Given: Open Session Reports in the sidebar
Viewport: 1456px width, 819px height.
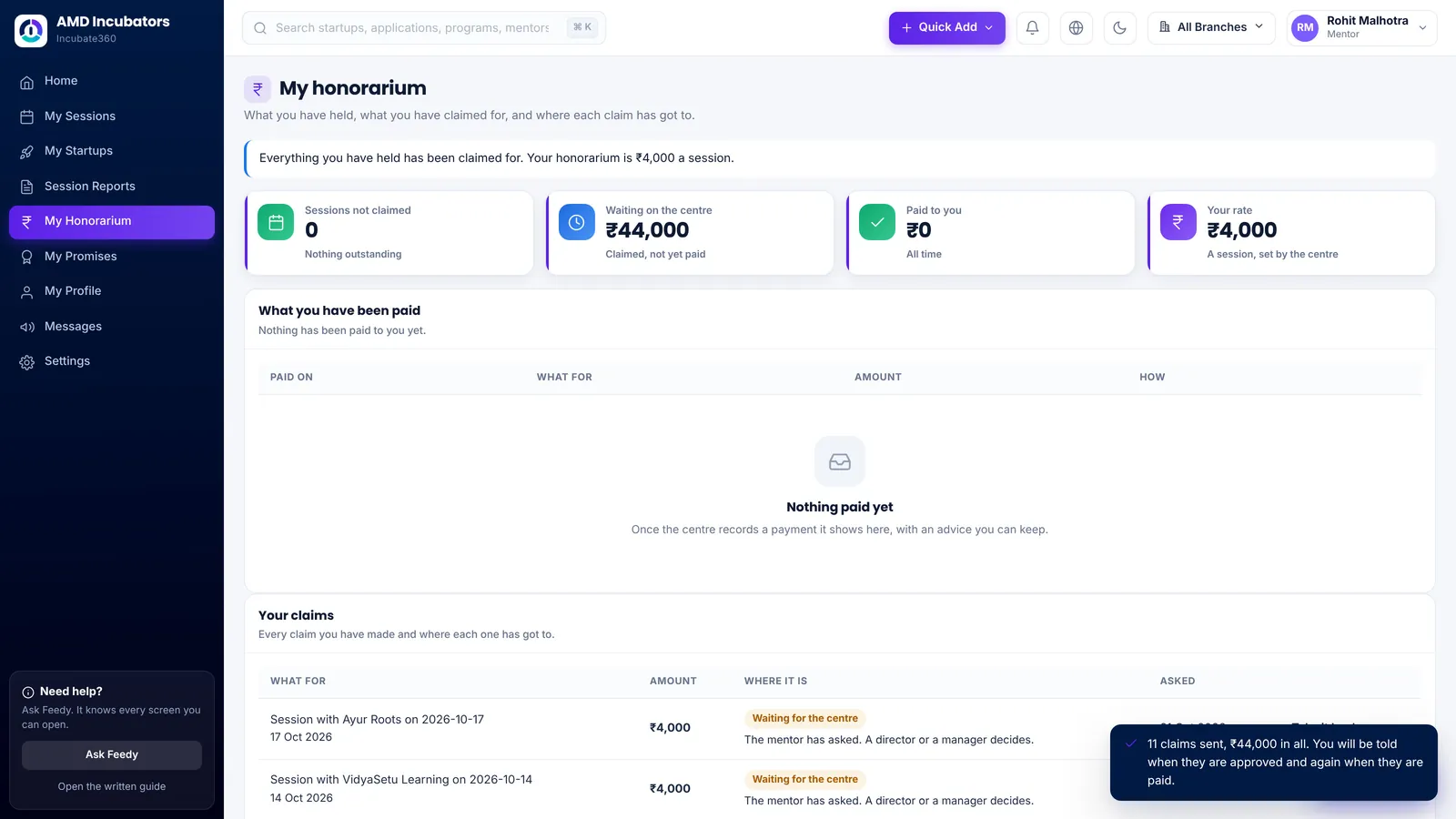Looking at the screenshot, I should [x=112, y=187].
